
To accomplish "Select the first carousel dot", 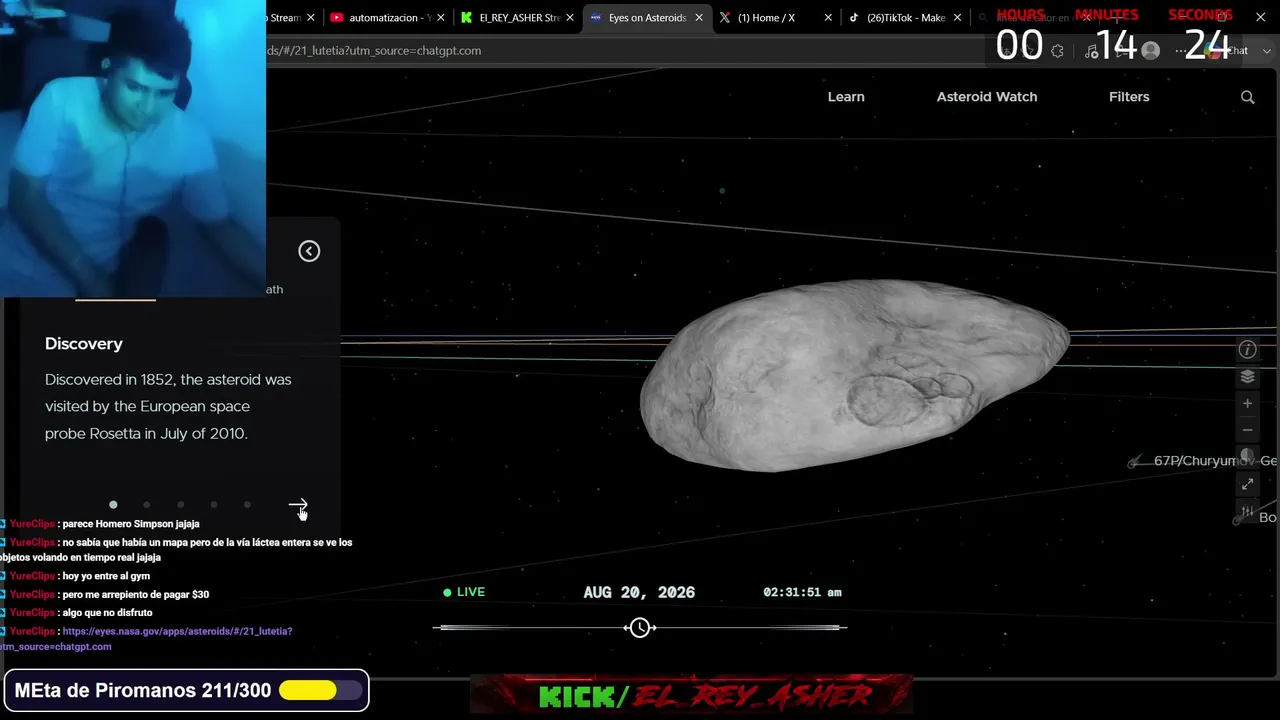I will (113, 505).
